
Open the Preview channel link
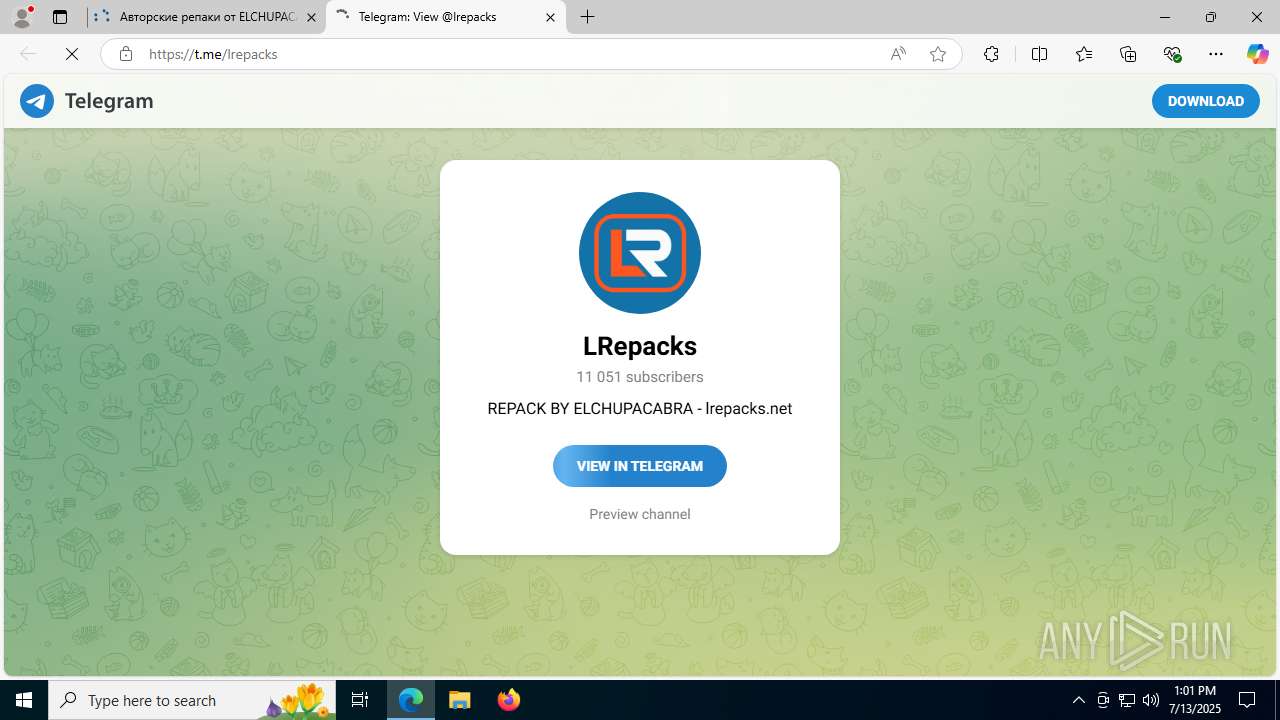point(640,514)
